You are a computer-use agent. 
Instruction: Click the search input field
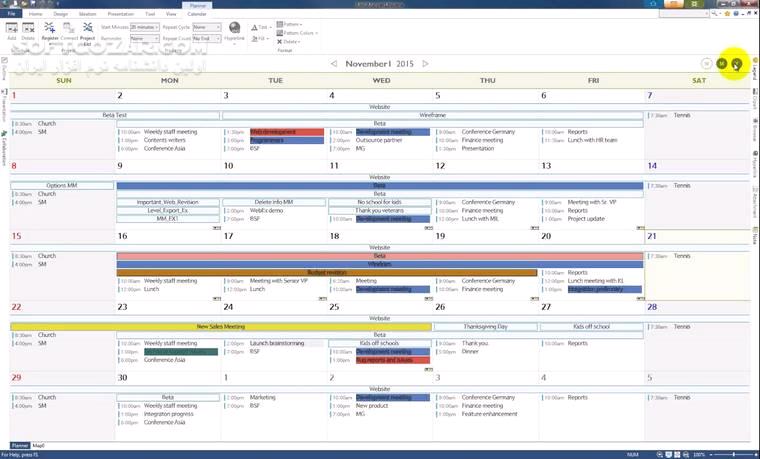683,14
